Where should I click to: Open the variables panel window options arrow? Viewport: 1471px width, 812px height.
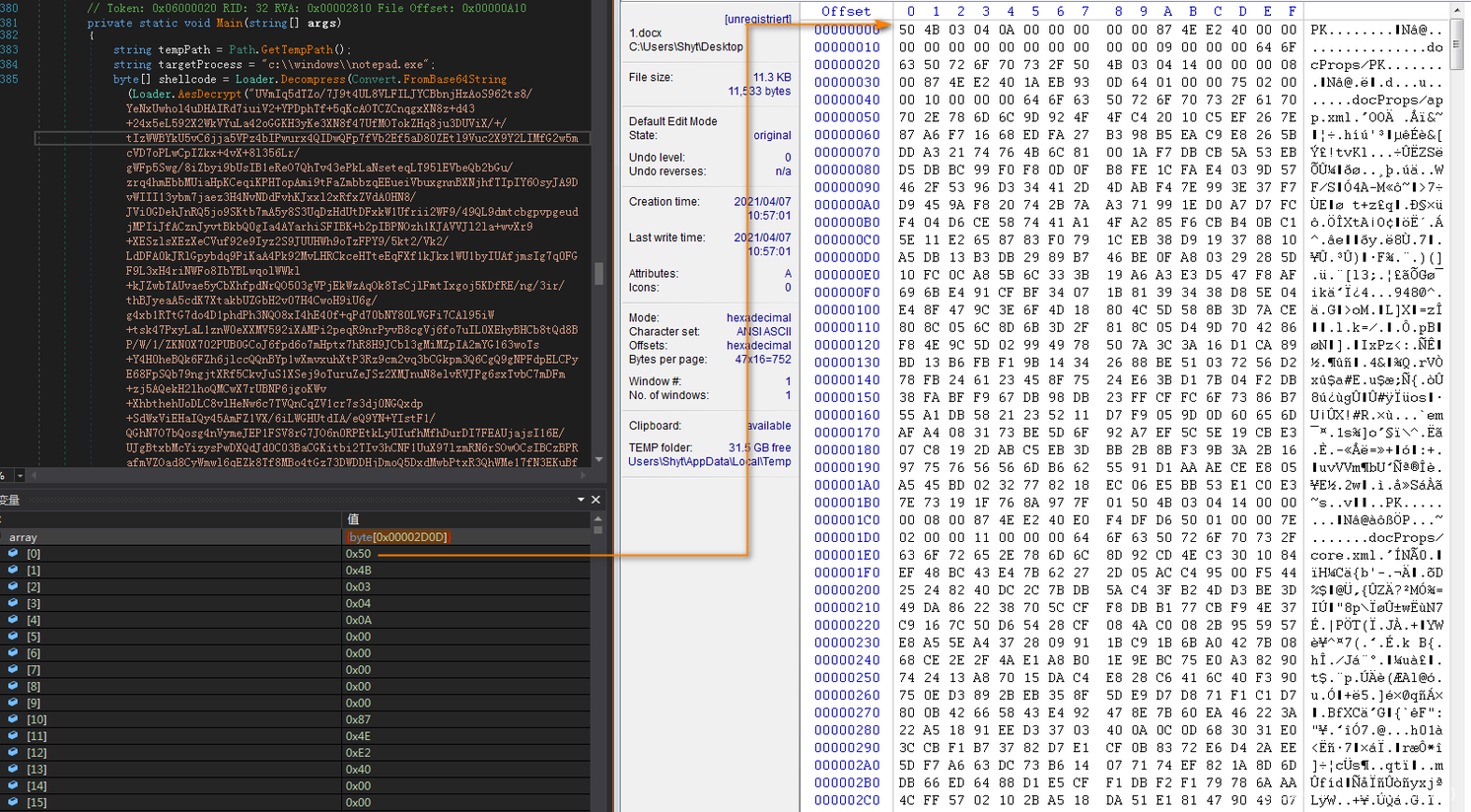(x=581, y=500)
